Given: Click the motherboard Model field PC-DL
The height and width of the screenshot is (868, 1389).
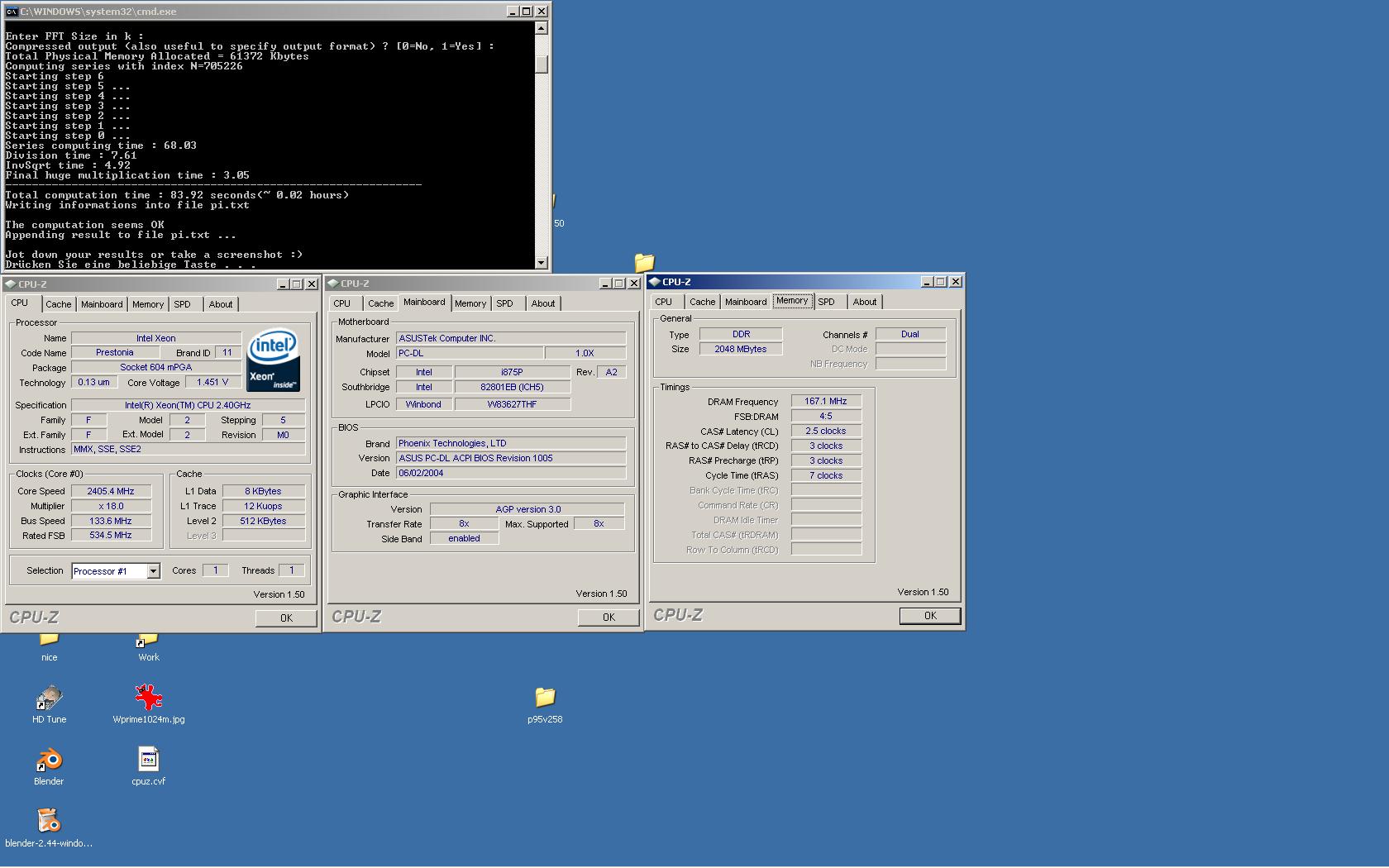Looking at the screenshot, I should [x=470, y=353].
